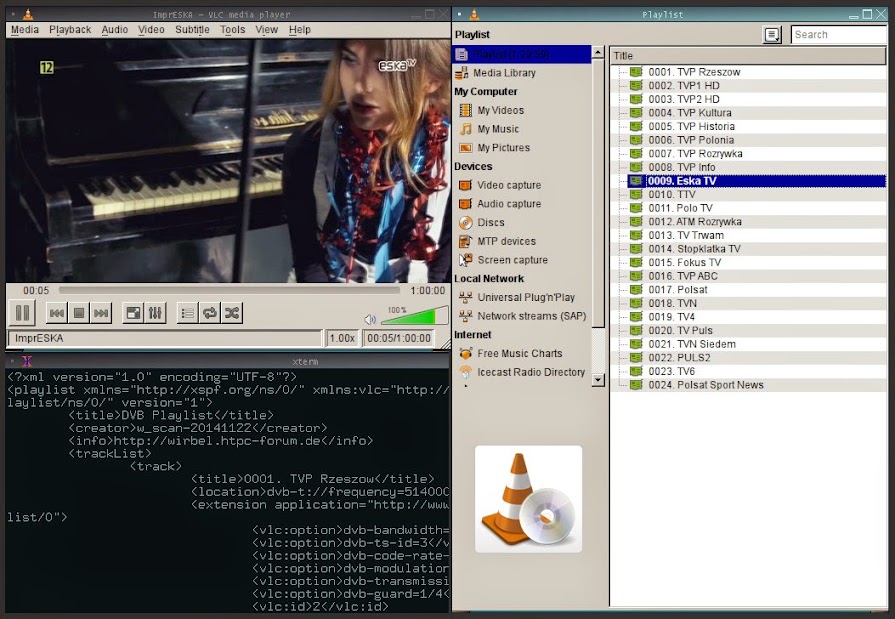Click the playlist Search field
895x619 pixels.
(x=838, y=35)
